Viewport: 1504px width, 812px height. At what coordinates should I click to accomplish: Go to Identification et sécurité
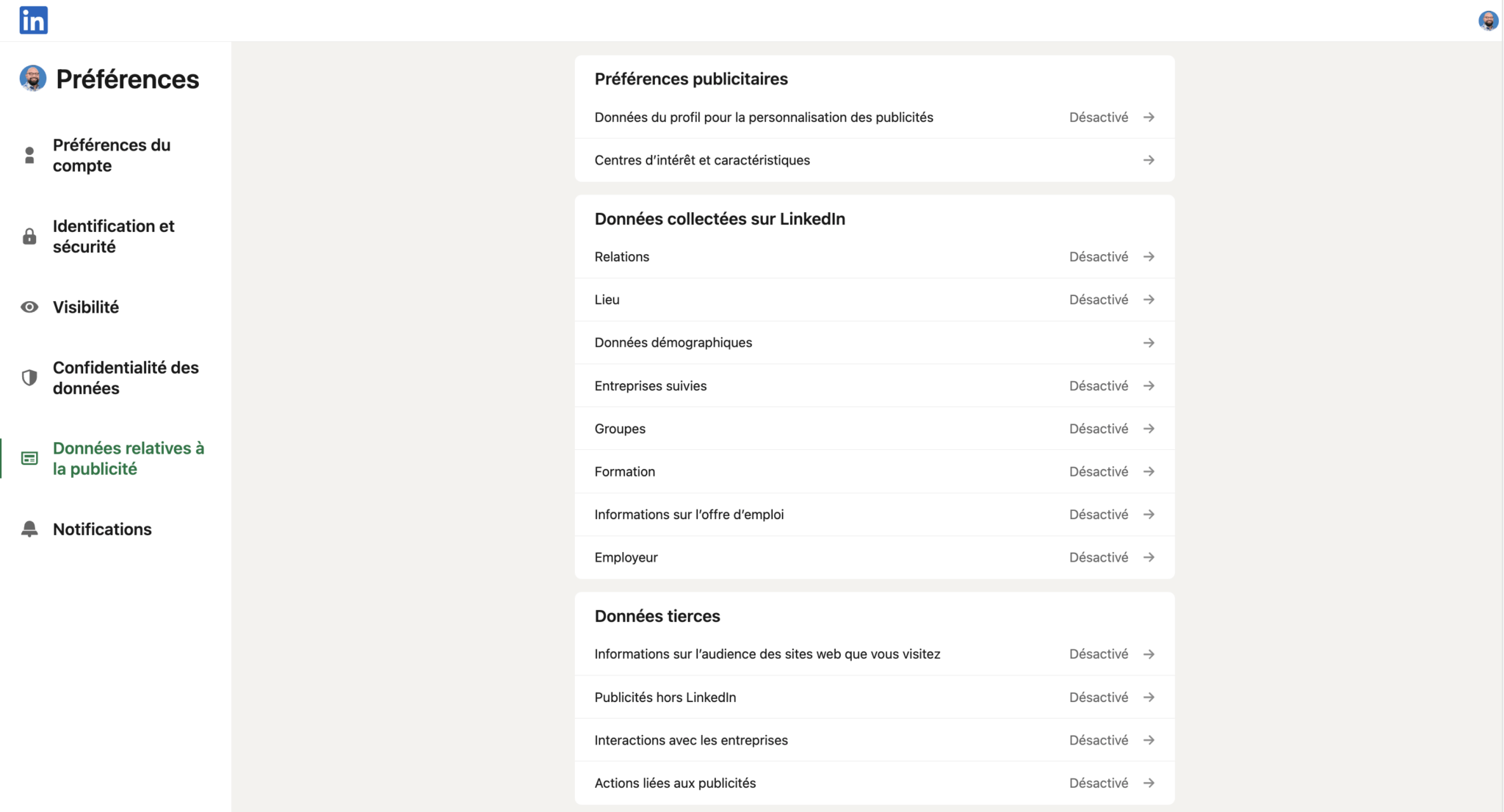click(115, 236)
